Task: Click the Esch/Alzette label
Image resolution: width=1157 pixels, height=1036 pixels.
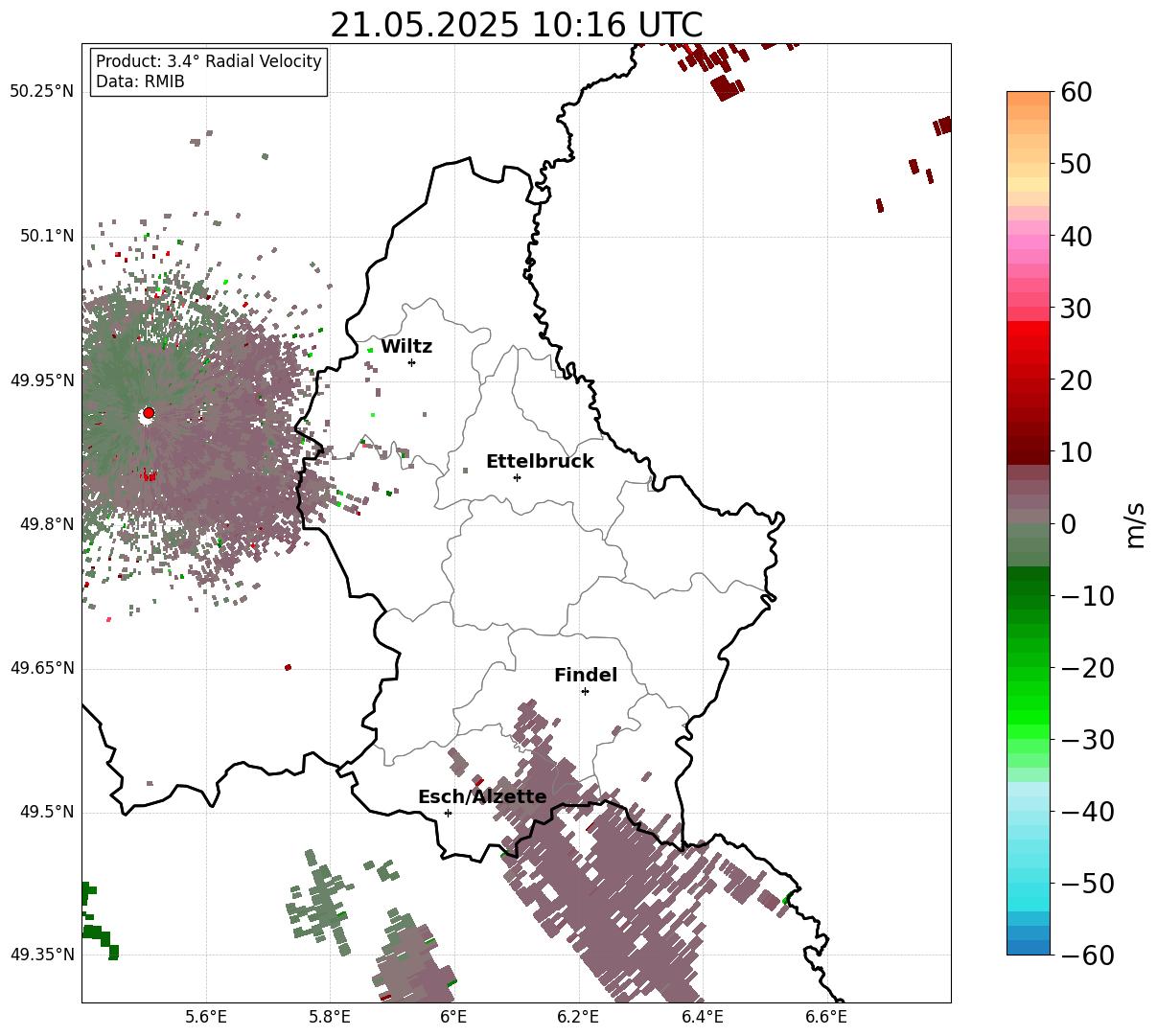Action: coord(482,797)
